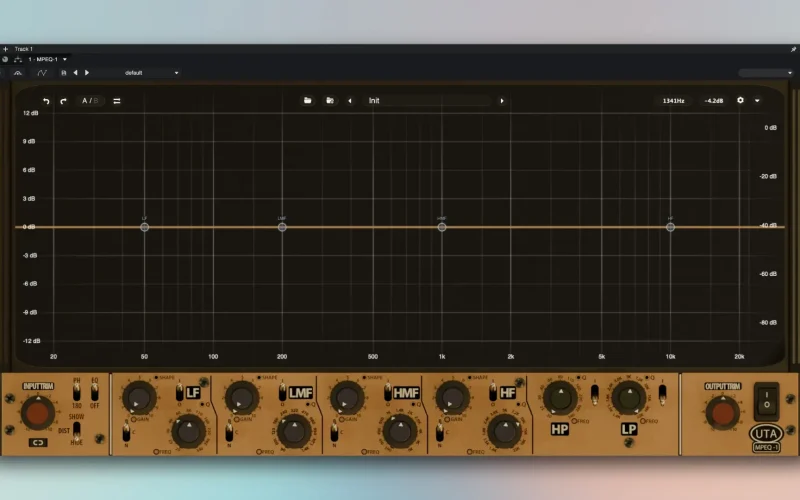Save the preset with folder-disk icon

[330, 101]
